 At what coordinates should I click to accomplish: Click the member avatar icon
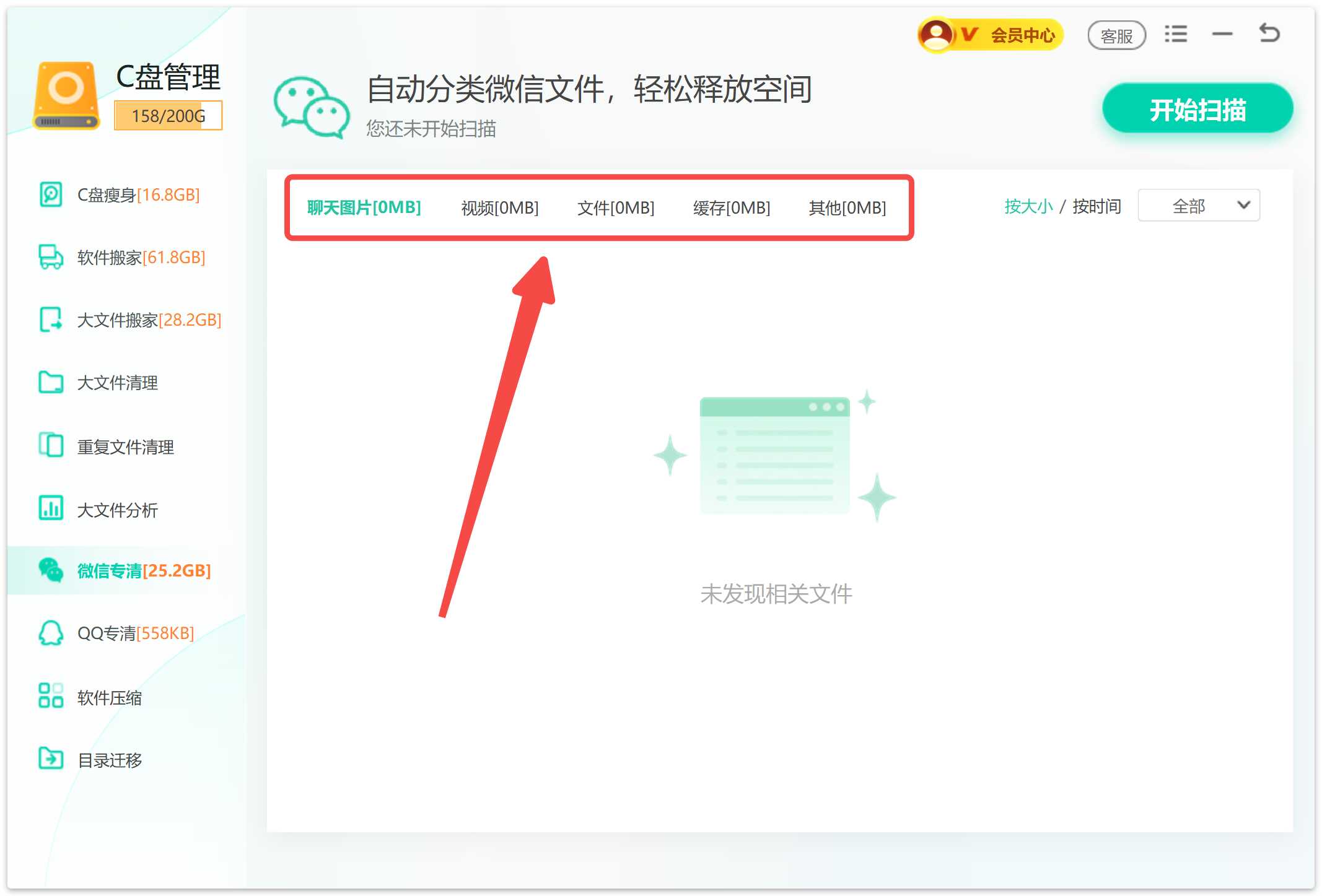click(937, 35)
